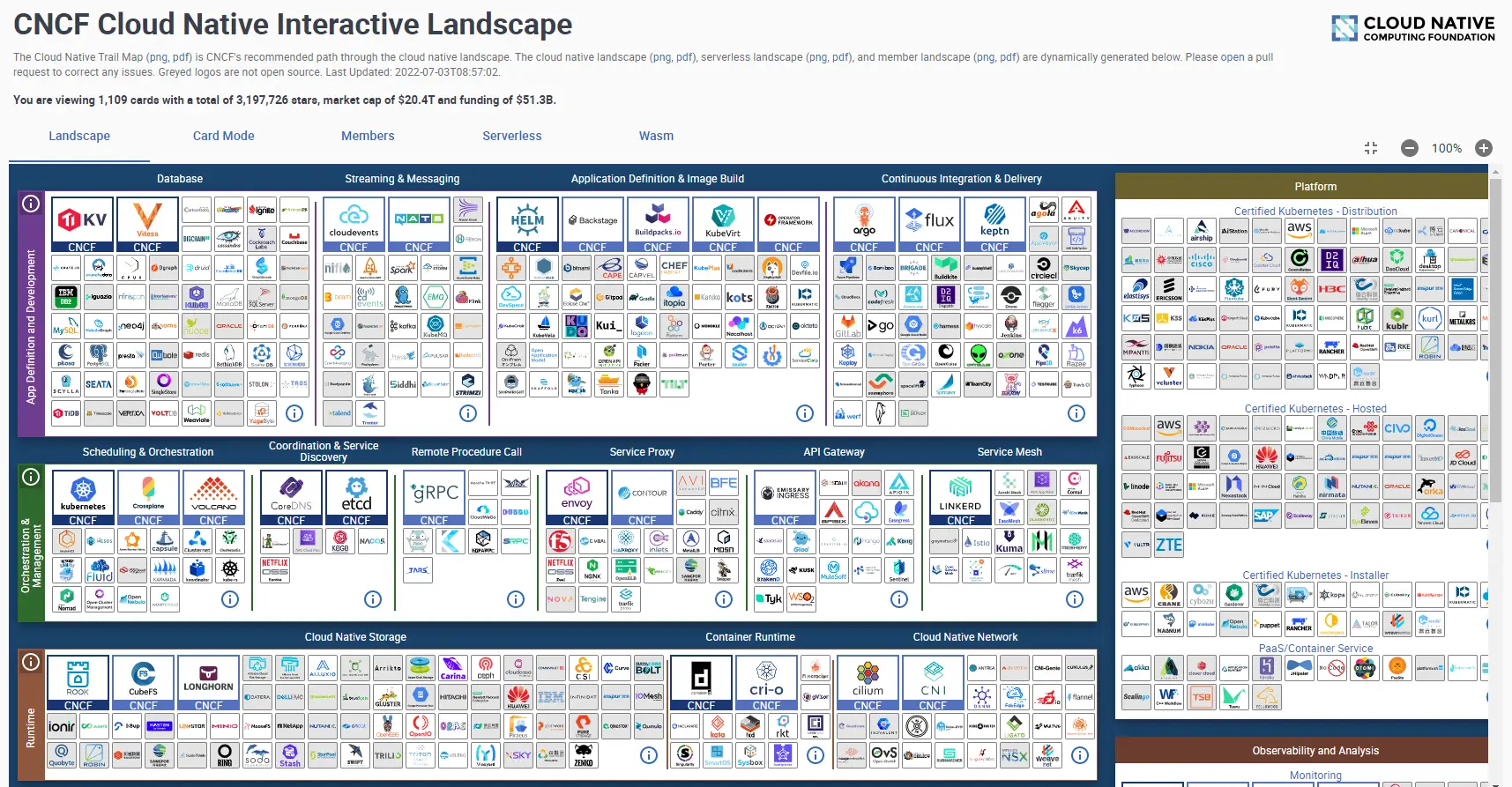The height and width of the screenshot is (787, 1512).
Task: Open Certified Kubernetes - Distribution category
Action: pyautogui.click(x=1315, y=212)
